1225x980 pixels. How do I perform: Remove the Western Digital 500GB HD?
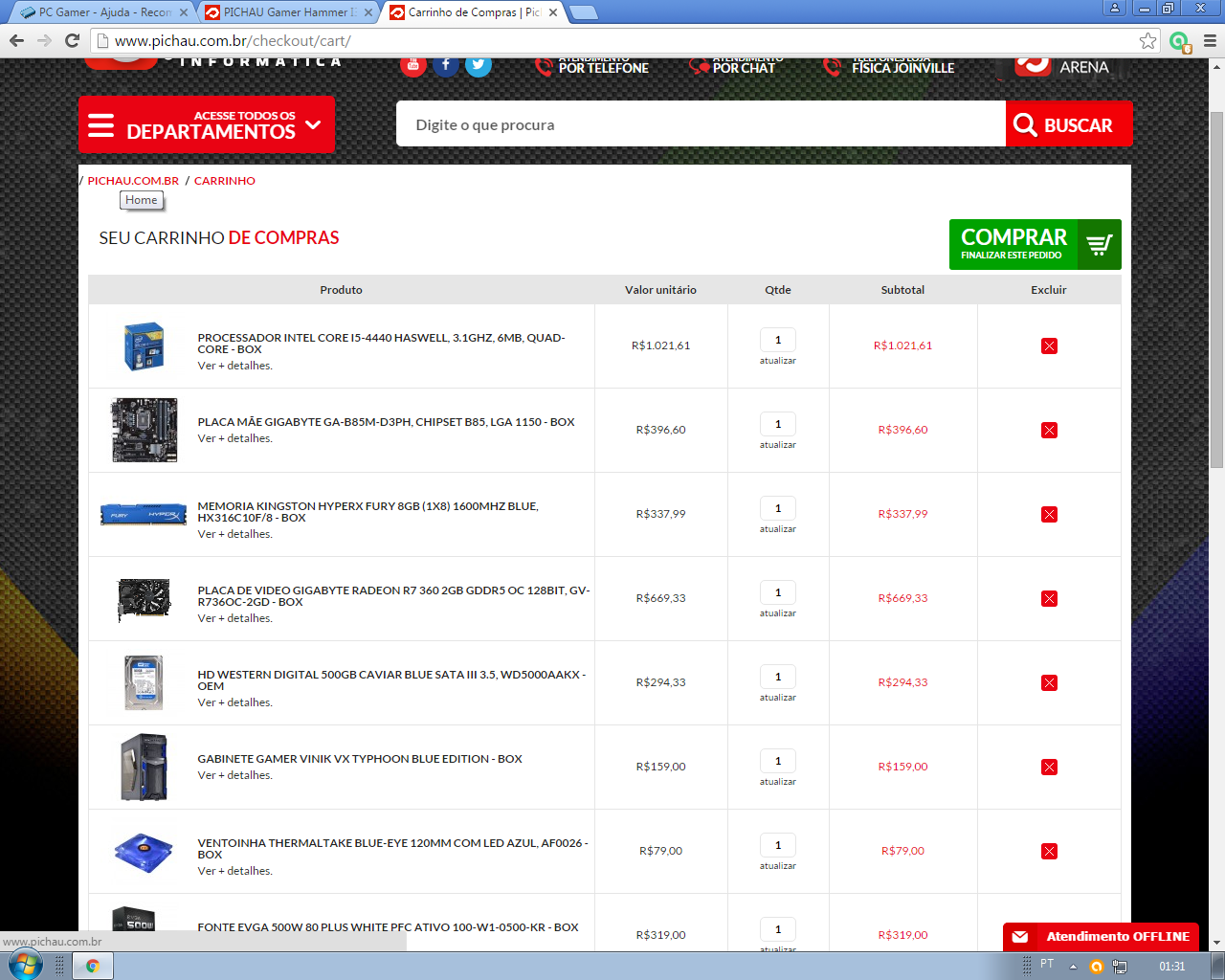tap(1049, 682)
